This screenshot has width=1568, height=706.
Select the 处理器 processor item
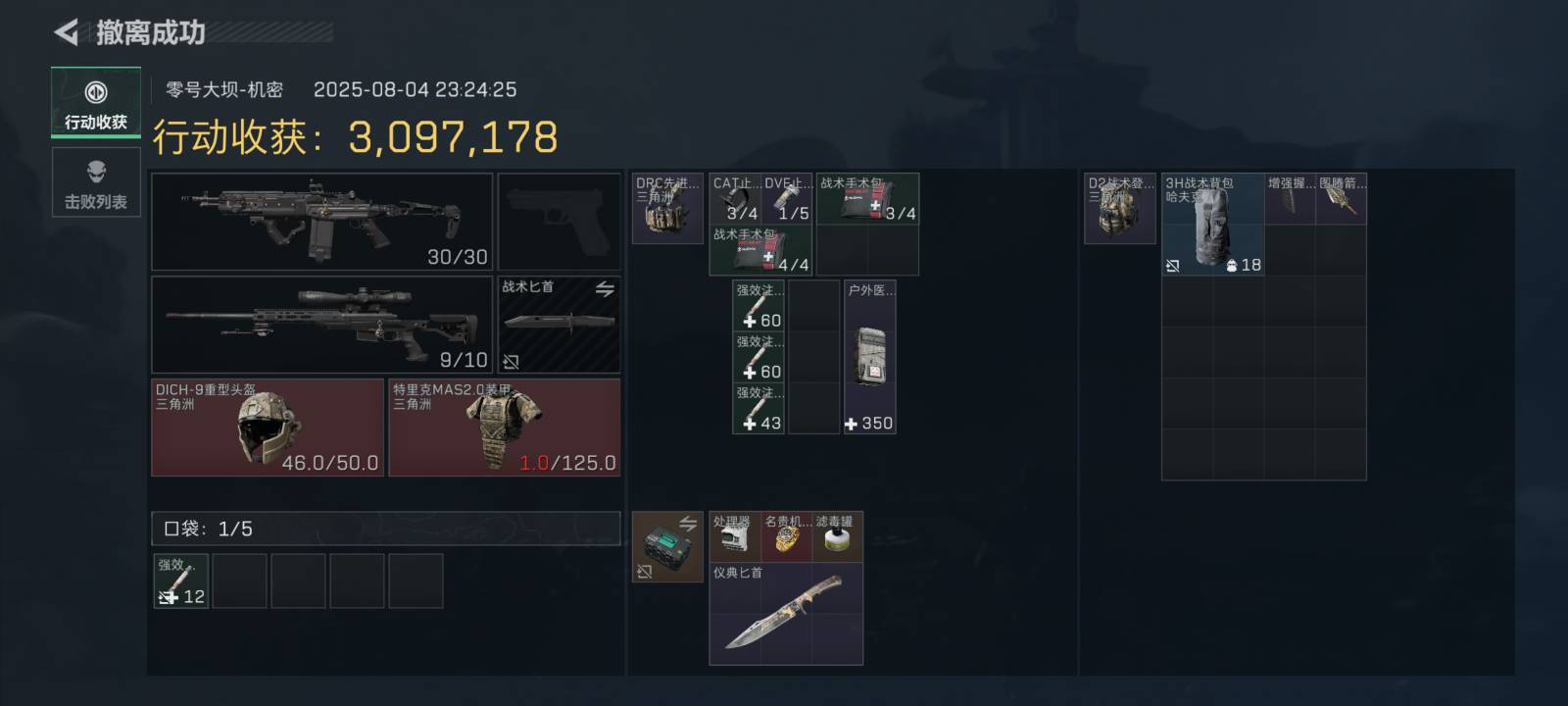(x=735, y=536)
